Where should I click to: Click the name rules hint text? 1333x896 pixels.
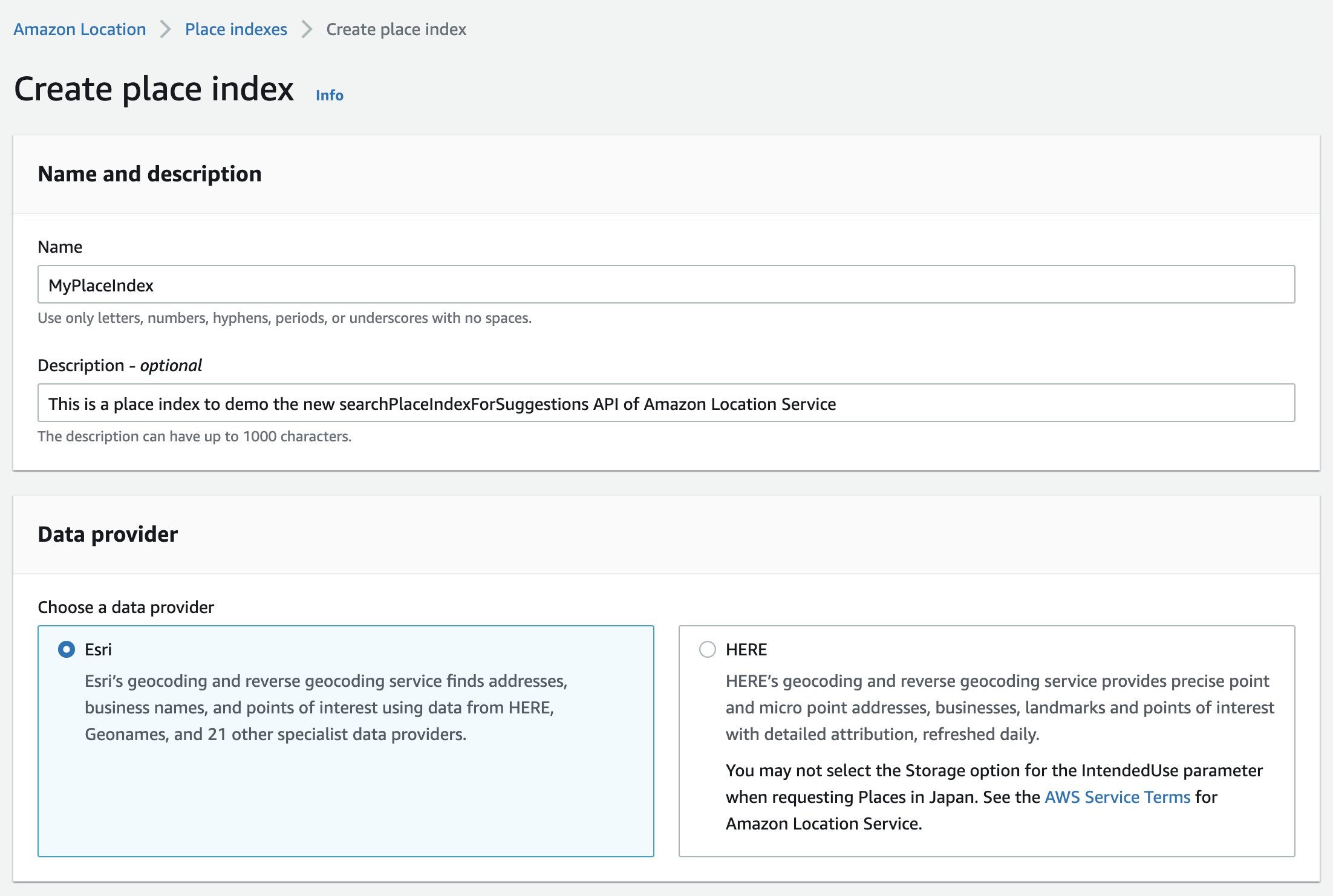[x=285, y=318]
